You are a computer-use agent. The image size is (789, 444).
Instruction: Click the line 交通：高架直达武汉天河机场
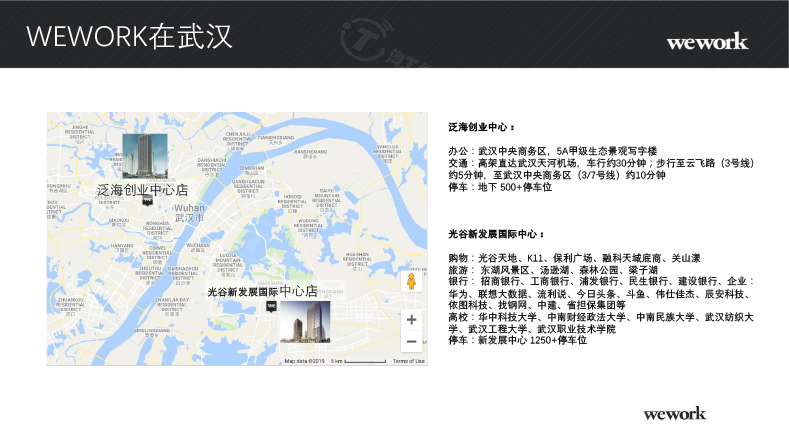601,163
